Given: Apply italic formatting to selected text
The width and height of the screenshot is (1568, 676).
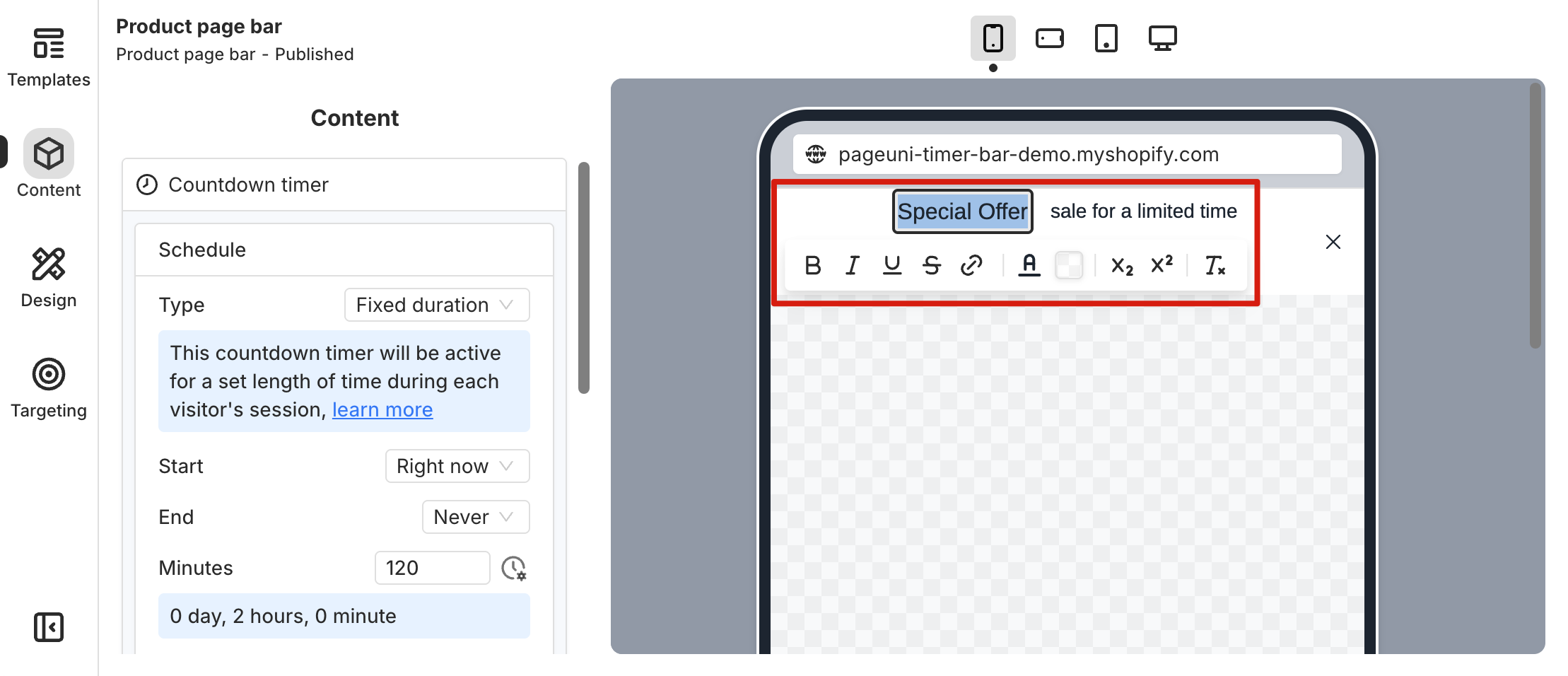Looking at the screenshot, I should click(853, 265).
